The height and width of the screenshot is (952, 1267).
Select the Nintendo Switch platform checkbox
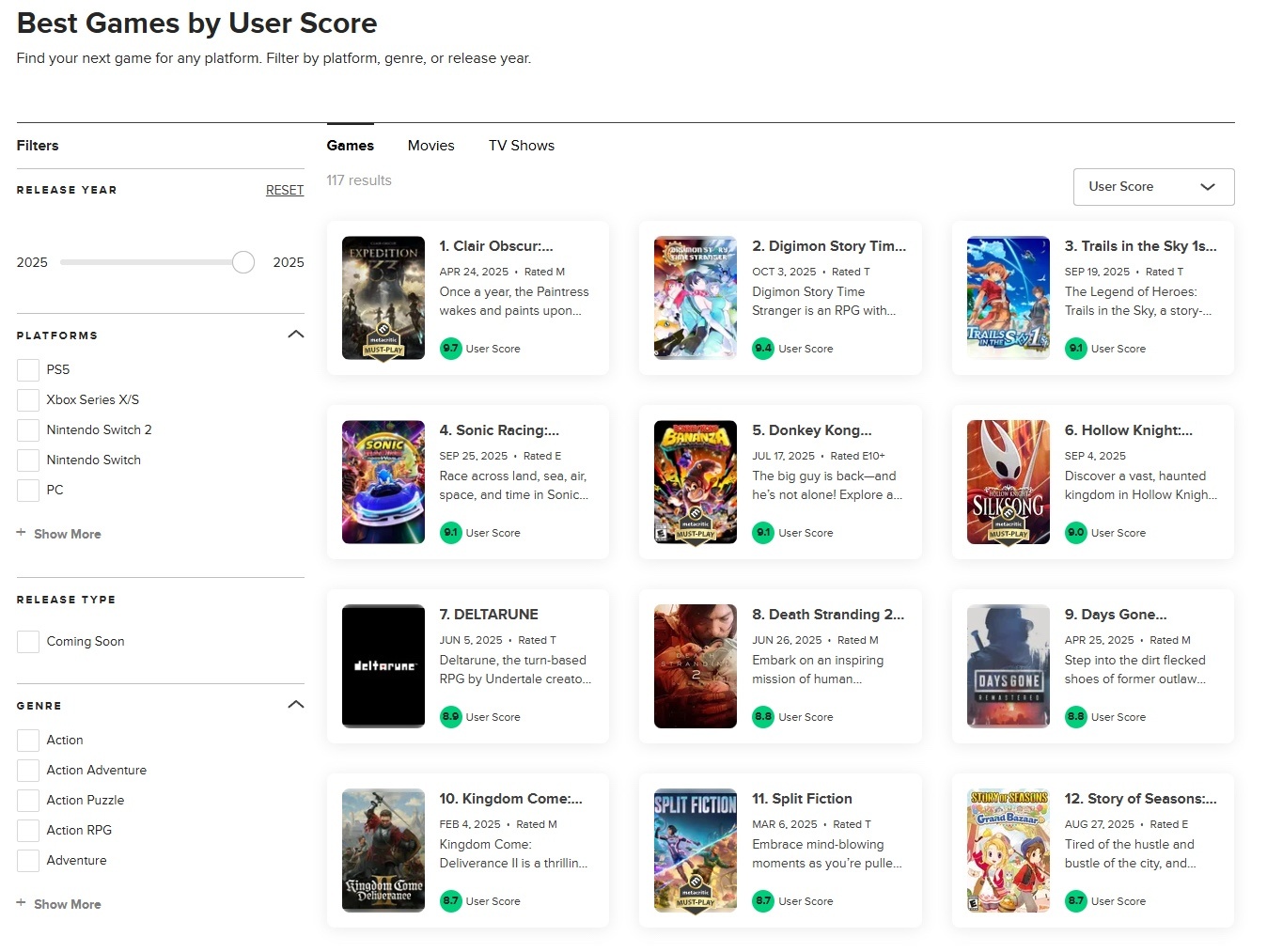click(x=28, y=460)
